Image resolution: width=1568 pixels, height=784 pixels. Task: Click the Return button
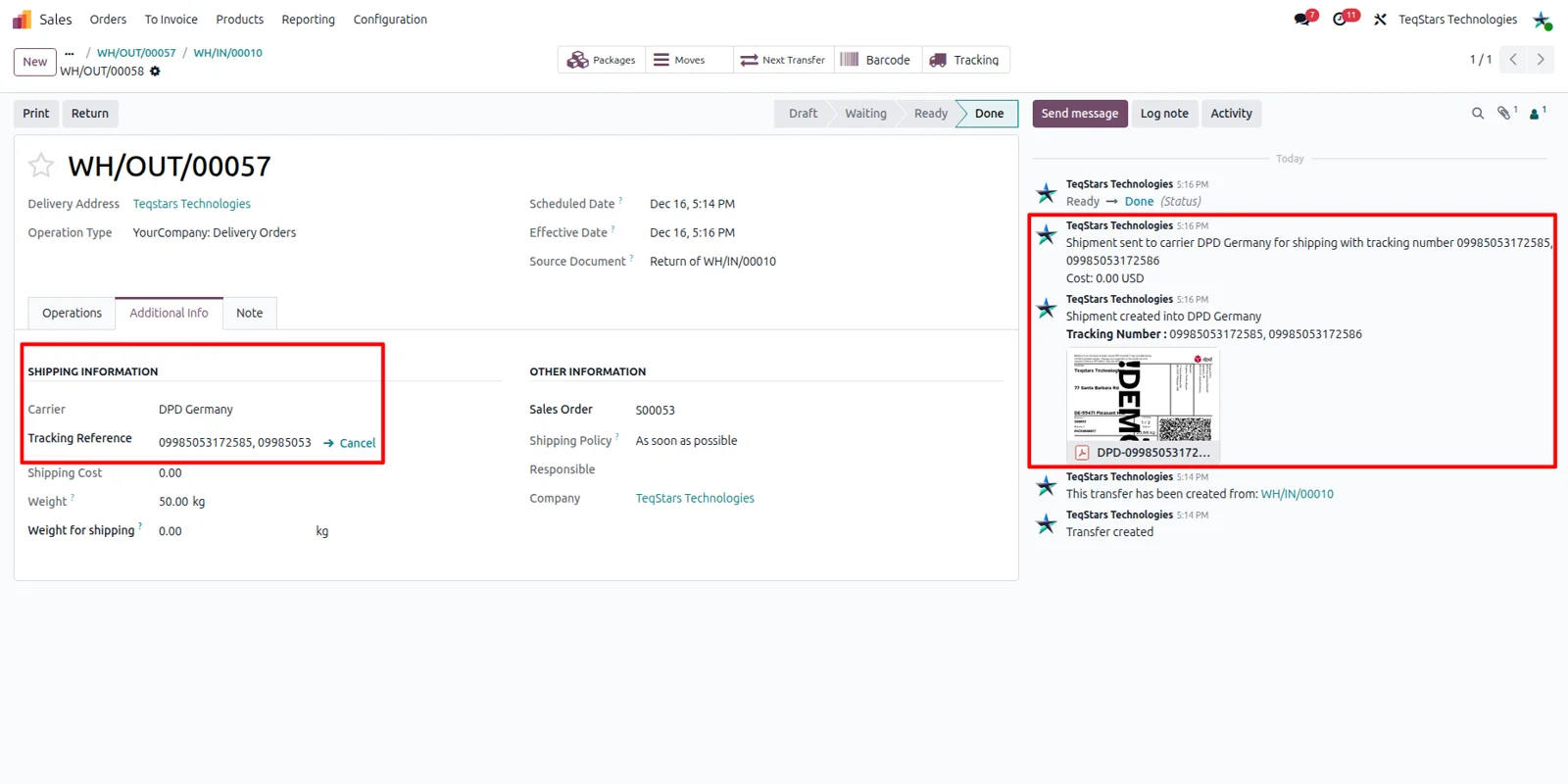click(x=90, y=114)
